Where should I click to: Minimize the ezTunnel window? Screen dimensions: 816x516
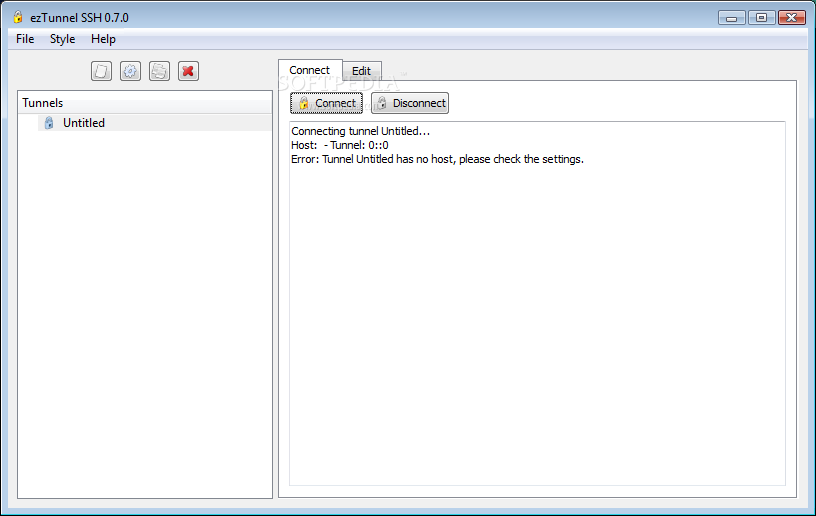pos(732,18)
